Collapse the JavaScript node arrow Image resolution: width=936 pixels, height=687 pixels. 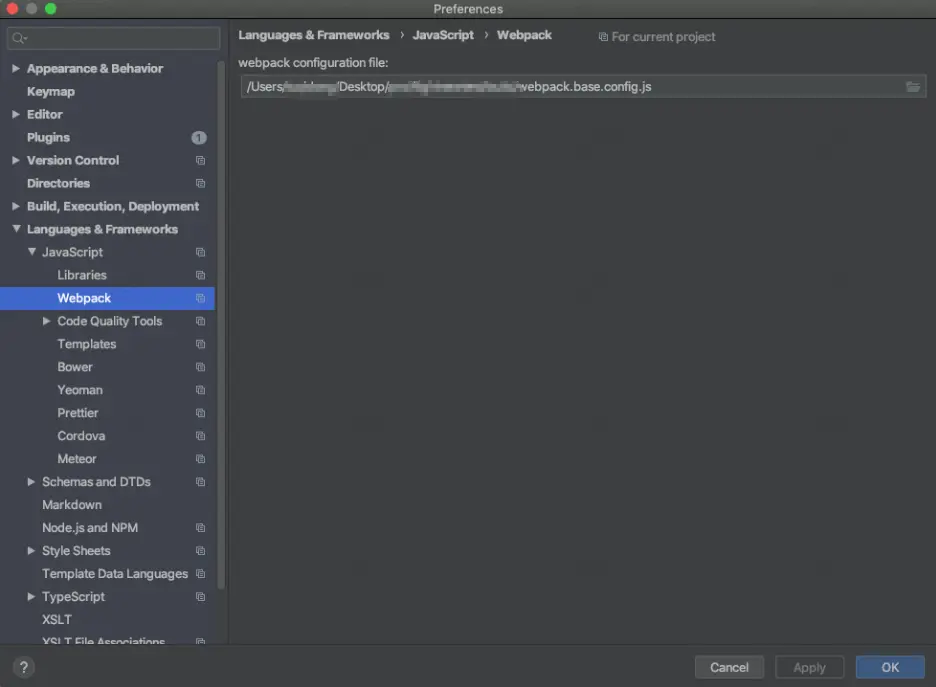(32, 252)
